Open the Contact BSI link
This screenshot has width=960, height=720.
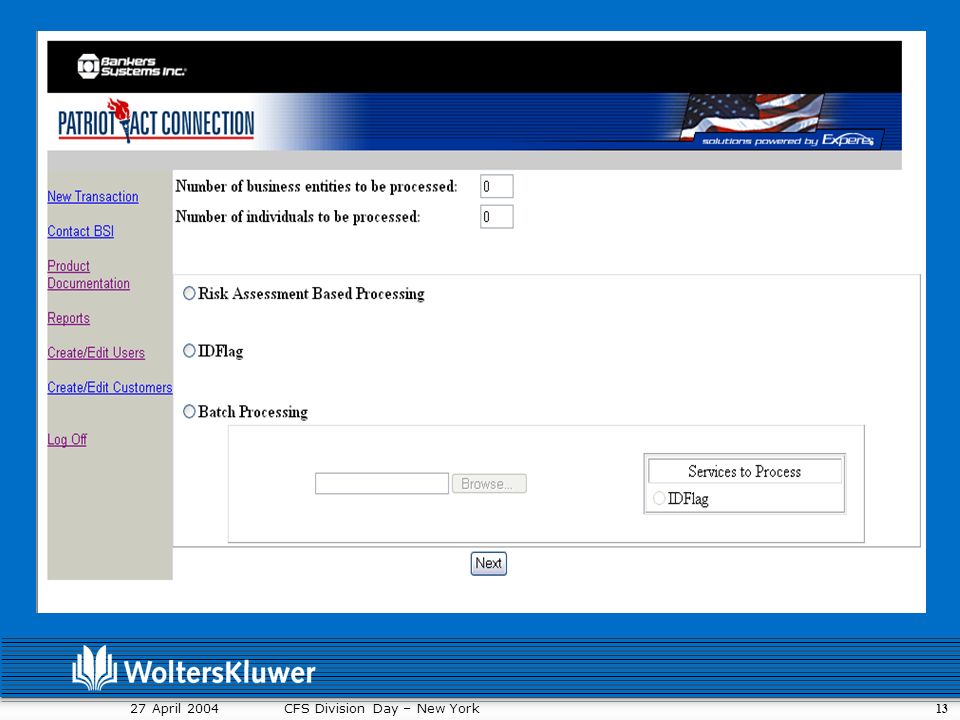tap(81, 231)
